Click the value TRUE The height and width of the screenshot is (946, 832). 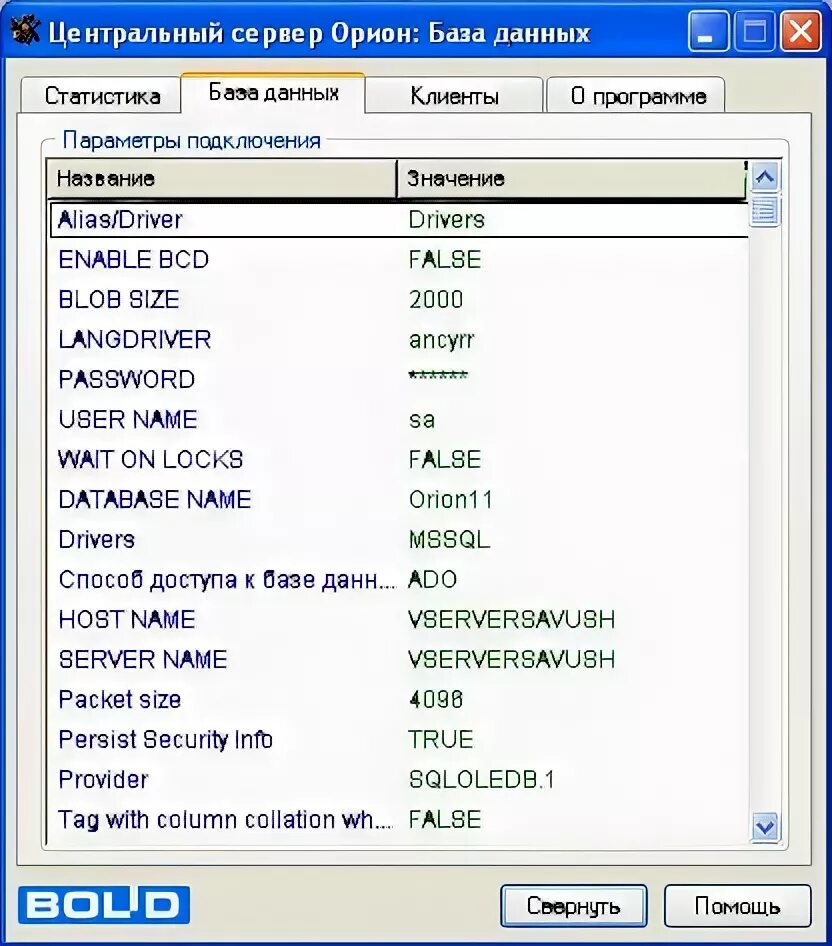(440, 740)
